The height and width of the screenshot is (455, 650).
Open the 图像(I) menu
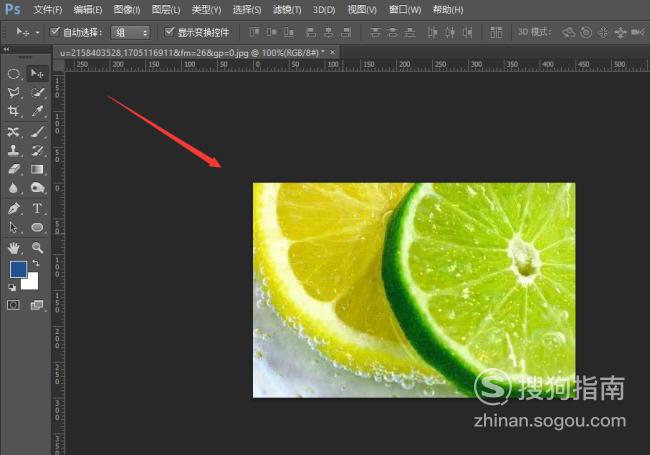tap(127, 10)
